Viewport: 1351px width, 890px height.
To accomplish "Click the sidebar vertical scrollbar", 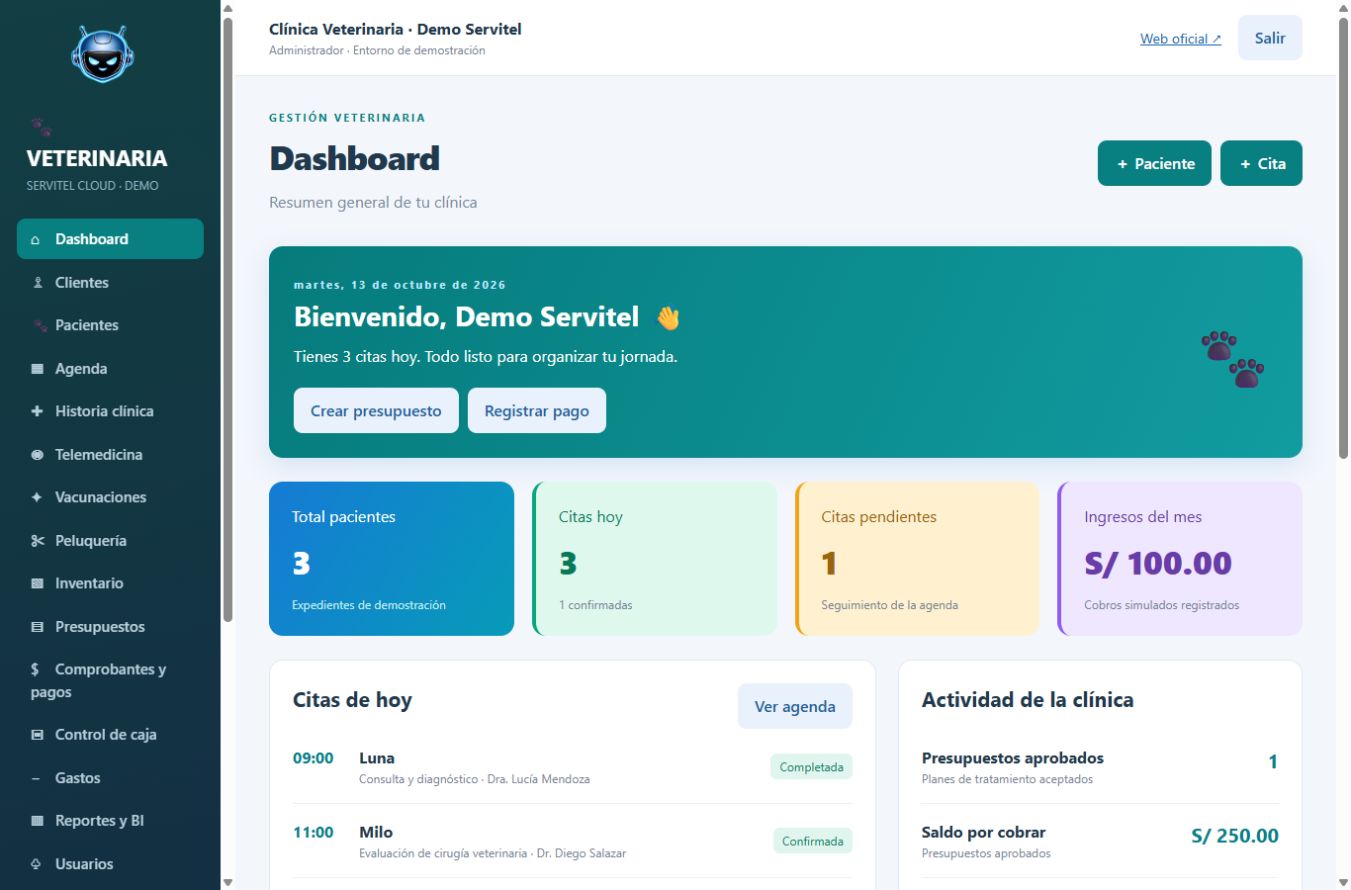I will pos(228,320).
